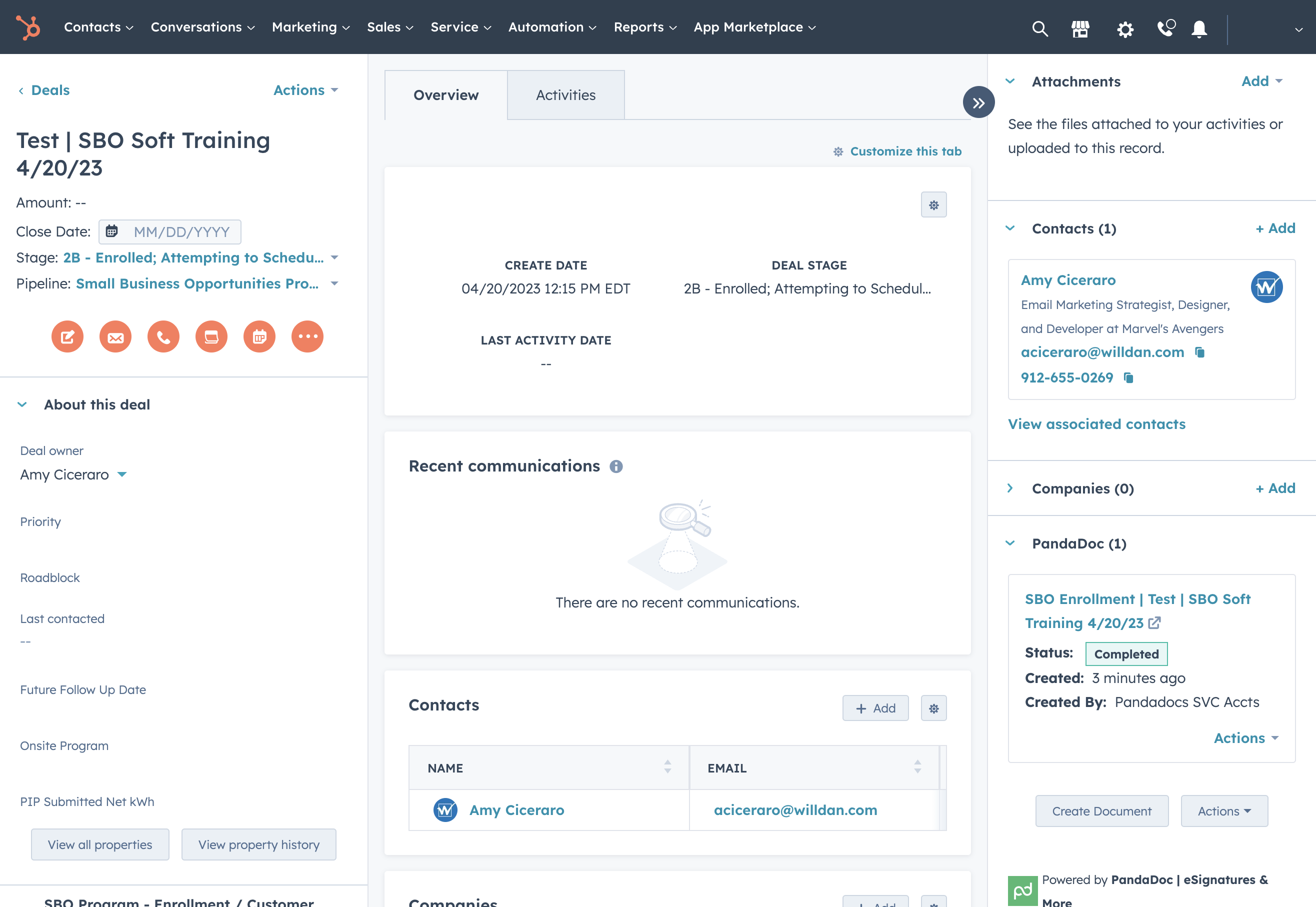Click the gear icon beside Customize this tab
The height and width of the screenshot is (907, 1316).
838,151
